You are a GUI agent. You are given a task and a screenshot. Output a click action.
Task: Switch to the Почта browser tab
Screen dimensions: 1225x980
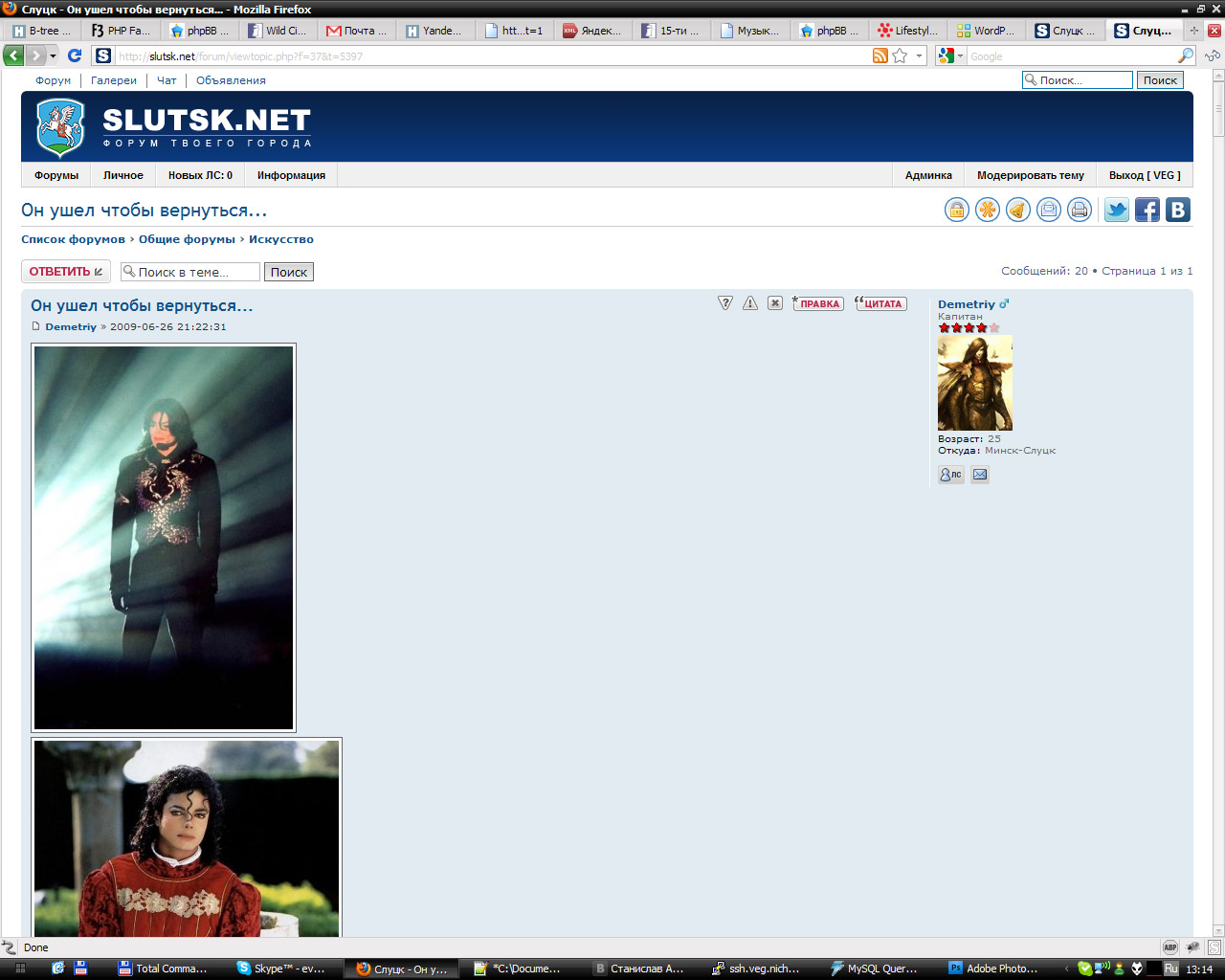click(357, 31)
